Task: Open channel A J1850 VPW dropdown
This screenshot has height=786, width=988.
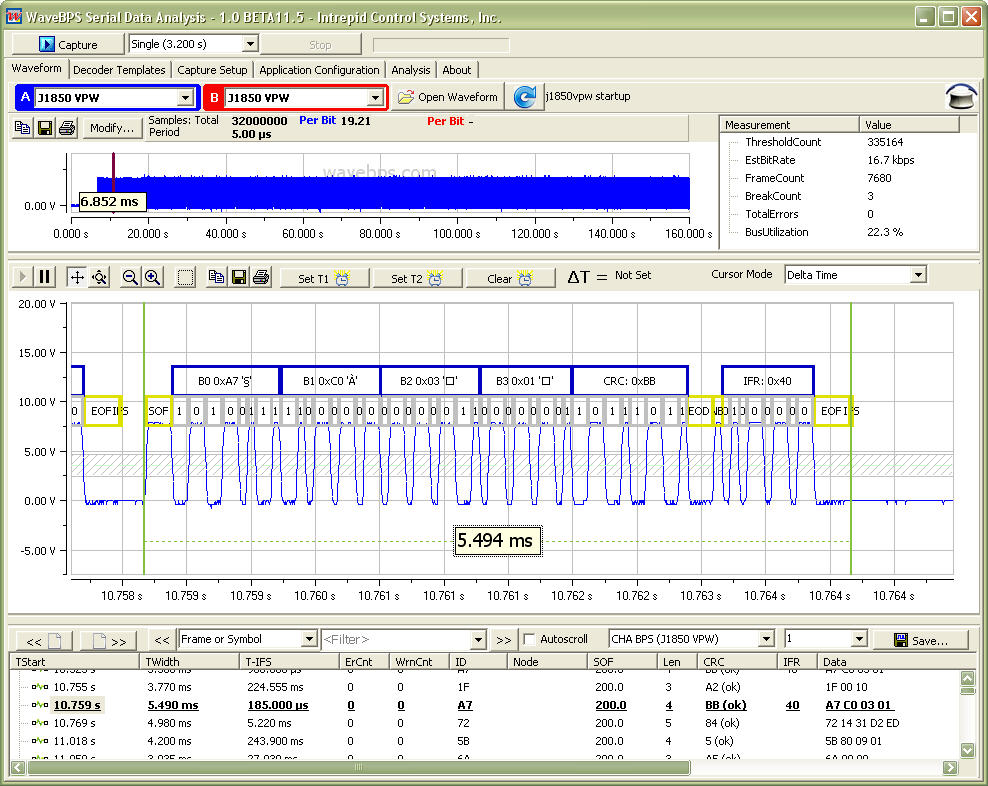Action: (185, 98)
